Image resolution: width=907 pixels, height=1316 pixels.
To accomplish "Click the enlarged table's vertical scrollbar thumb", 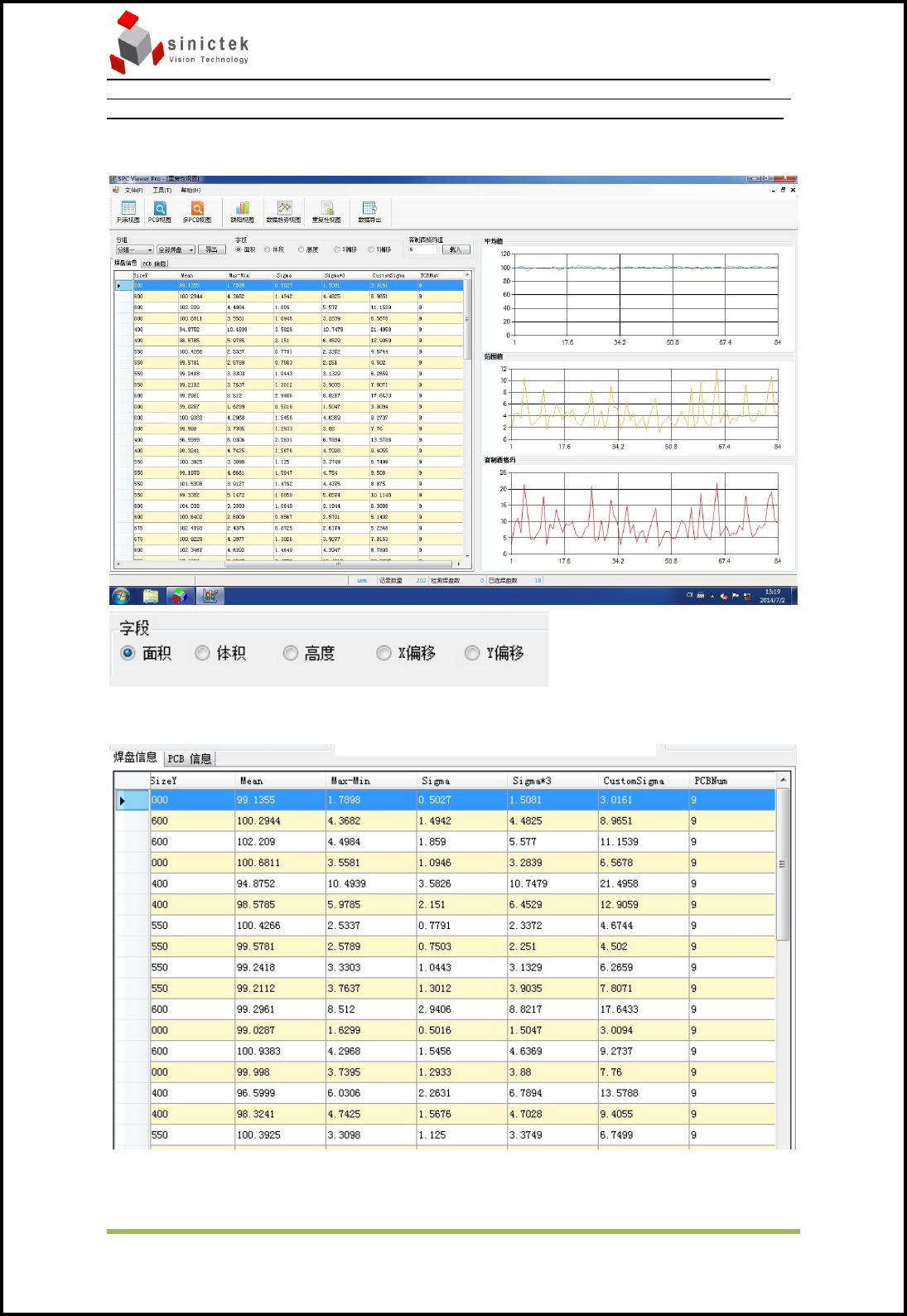I will click(x=783, y=864).
